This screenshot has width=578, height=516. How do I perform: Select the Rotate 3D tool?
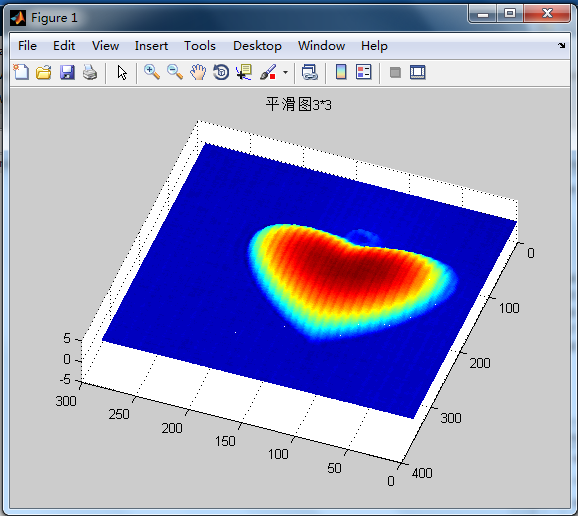(x=221, y=72)
